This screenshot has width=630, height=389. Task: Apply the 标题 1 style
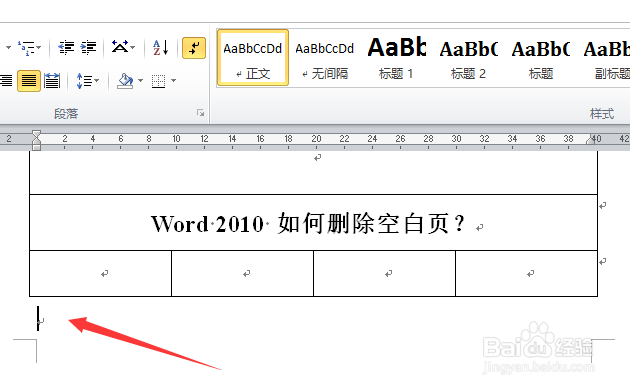pyautogui.click(x=397, y=57)
